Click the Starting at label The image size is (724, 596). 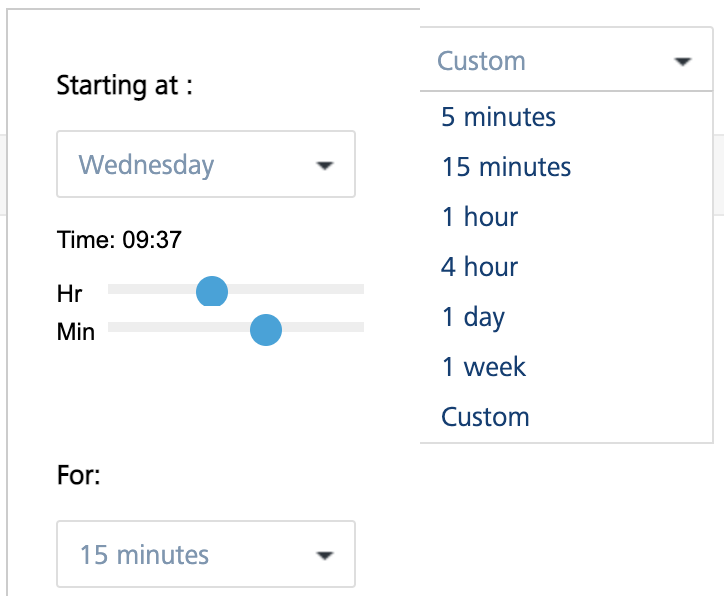(124, 85)
